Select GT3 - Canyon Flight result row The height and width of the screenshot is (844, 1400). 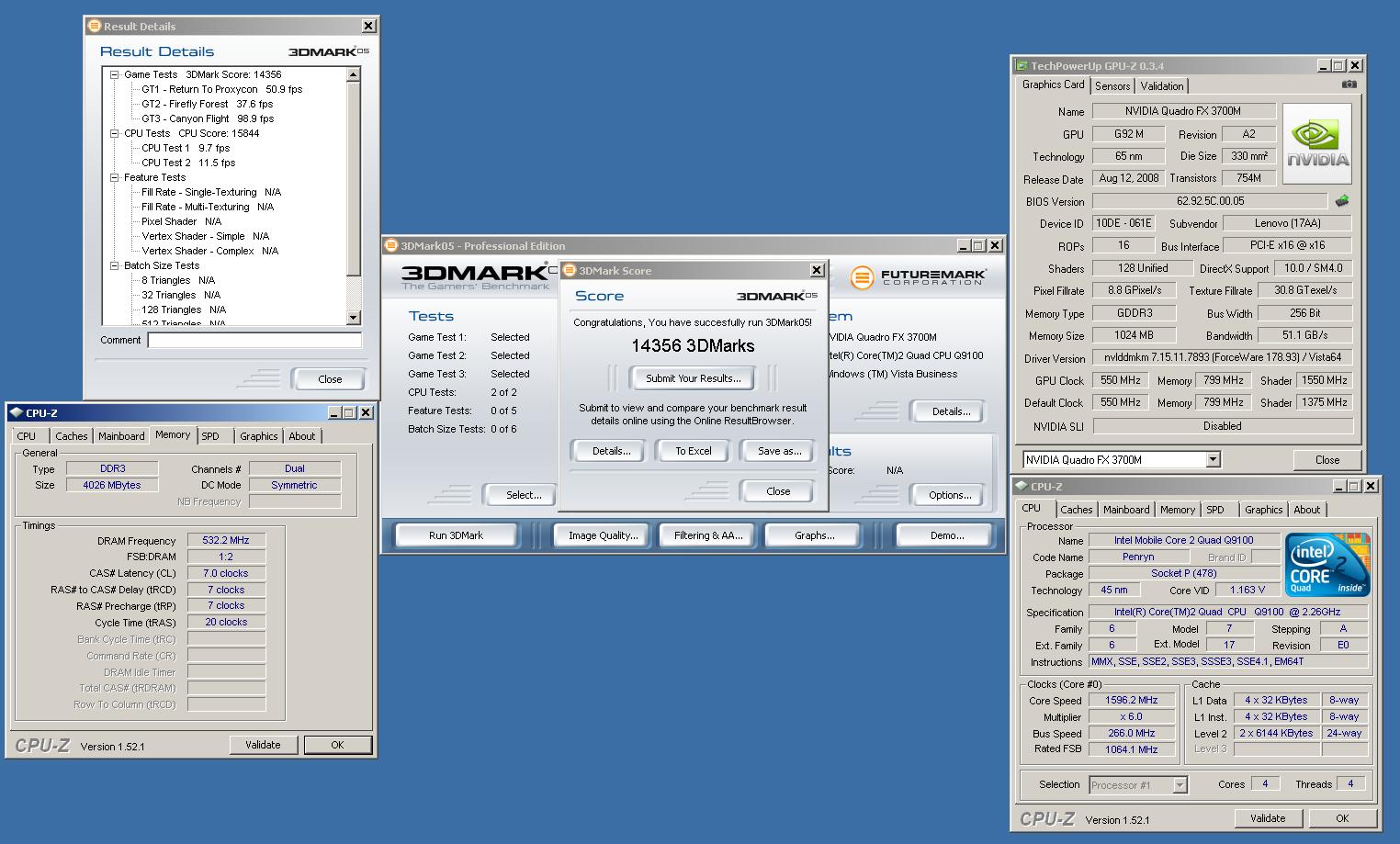[208, 118]
